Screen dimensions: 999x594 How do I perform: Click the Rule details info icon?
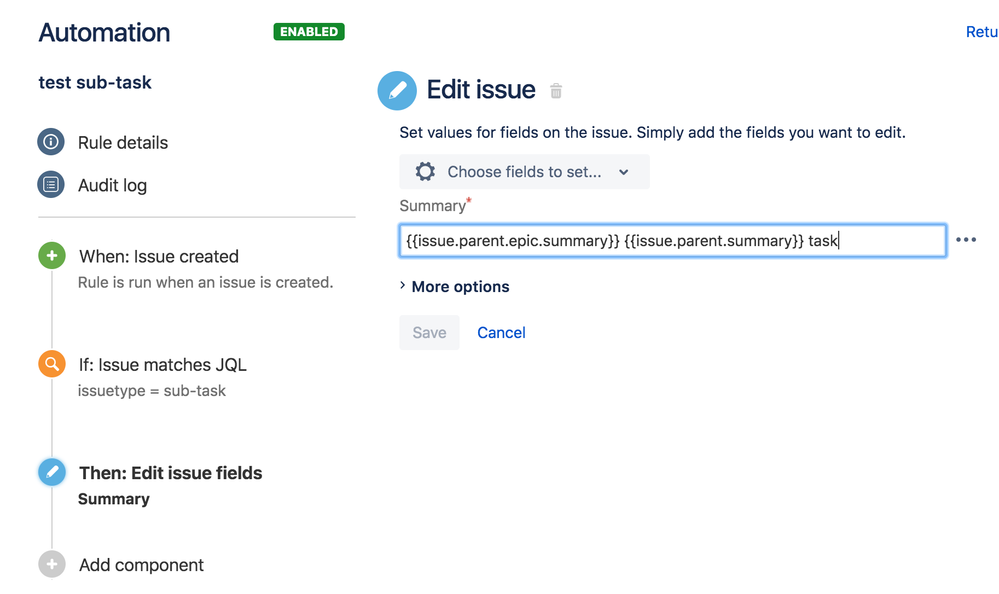[x=51, y=142]
